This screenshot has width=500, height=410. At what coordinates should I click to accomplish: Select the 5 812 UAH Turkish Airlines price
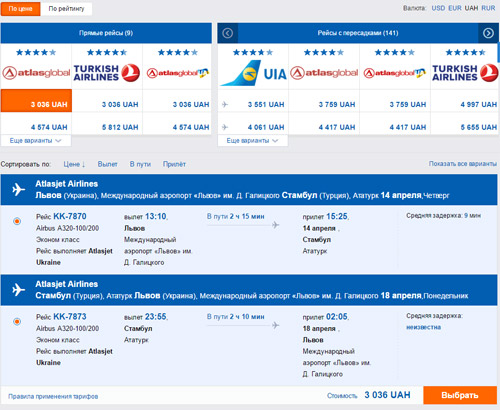point(120,127)
